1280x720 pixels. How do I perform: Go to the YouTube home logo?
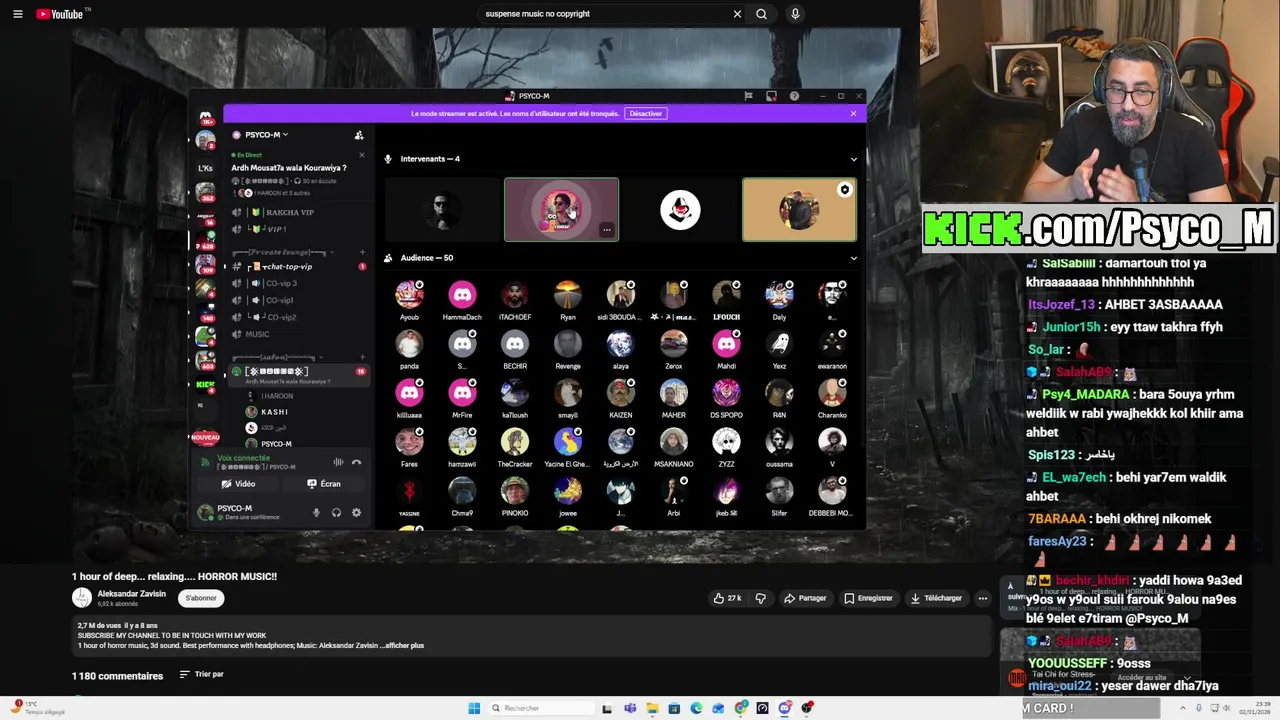(x=60, y=14)
